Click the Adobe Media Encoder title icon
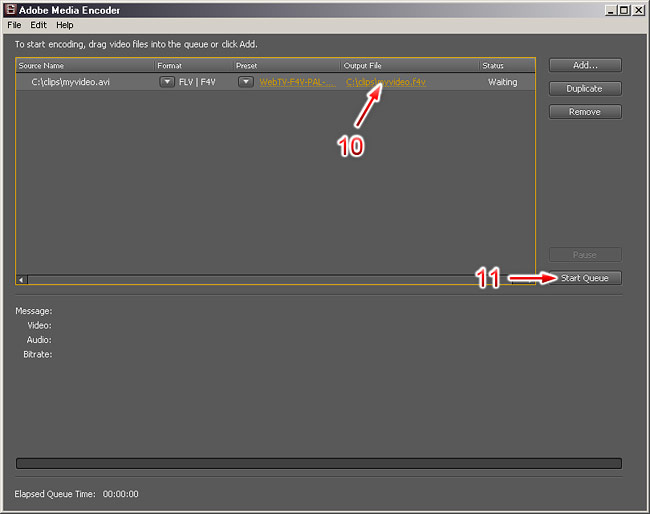The width and height of the screenshot is (650, 514). 10,10
